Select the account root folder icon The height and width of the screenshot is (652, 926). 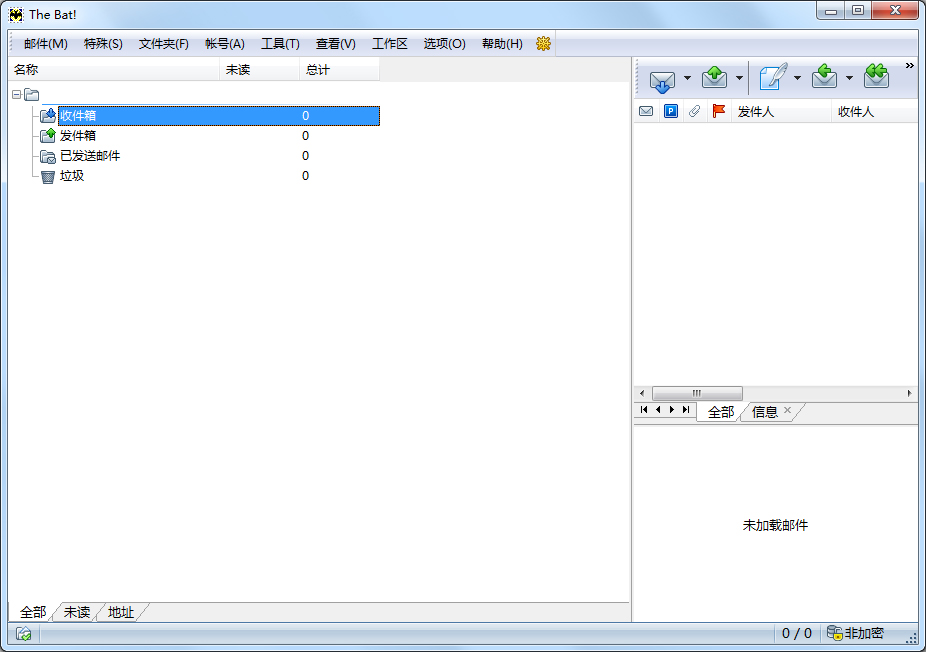click(x=31, y=94)
